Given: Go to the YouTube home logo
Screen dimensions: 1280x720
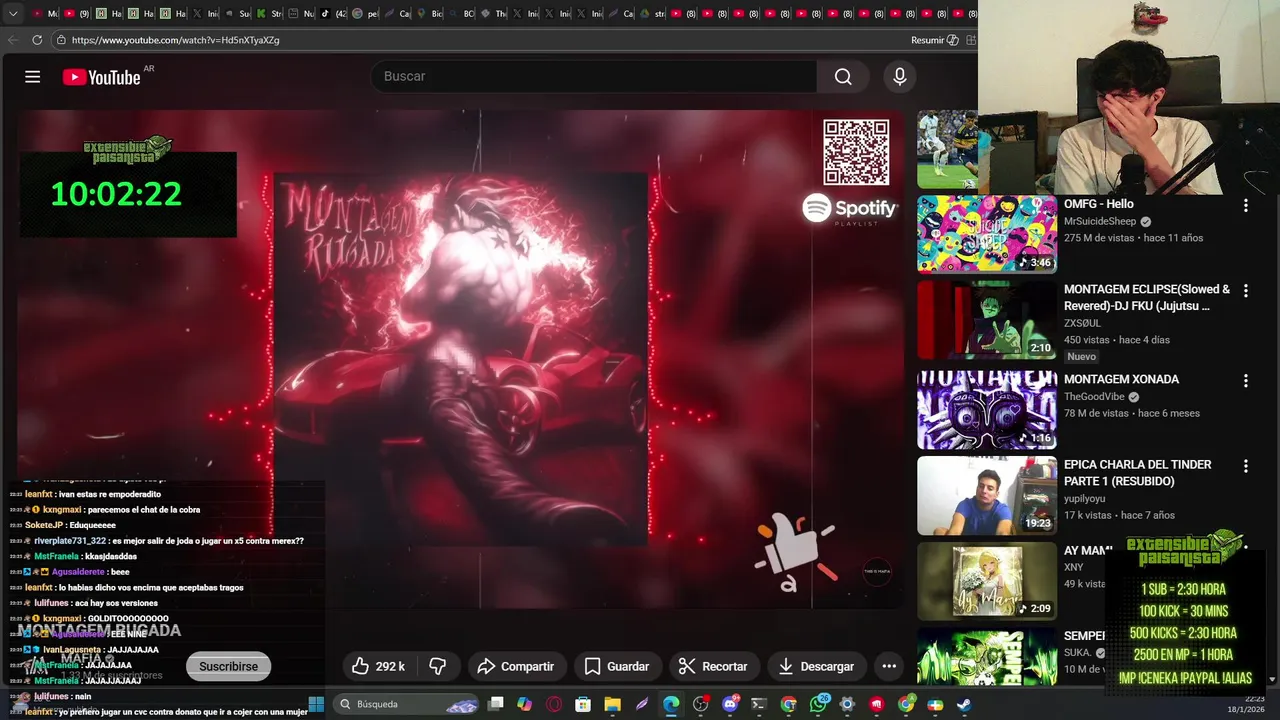Looking at the screenshot, I should point(101,77).
